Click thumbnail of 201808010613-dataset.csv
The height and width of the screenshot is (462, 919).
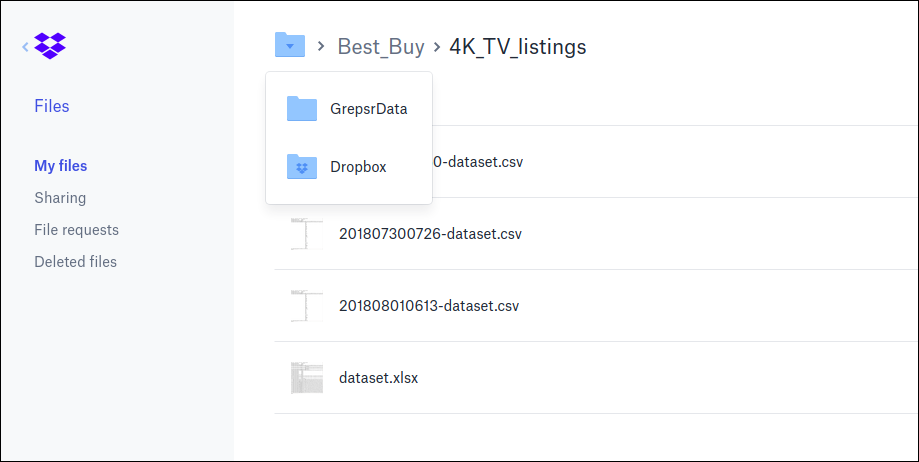pyautogui.click(x=307, y=306)
